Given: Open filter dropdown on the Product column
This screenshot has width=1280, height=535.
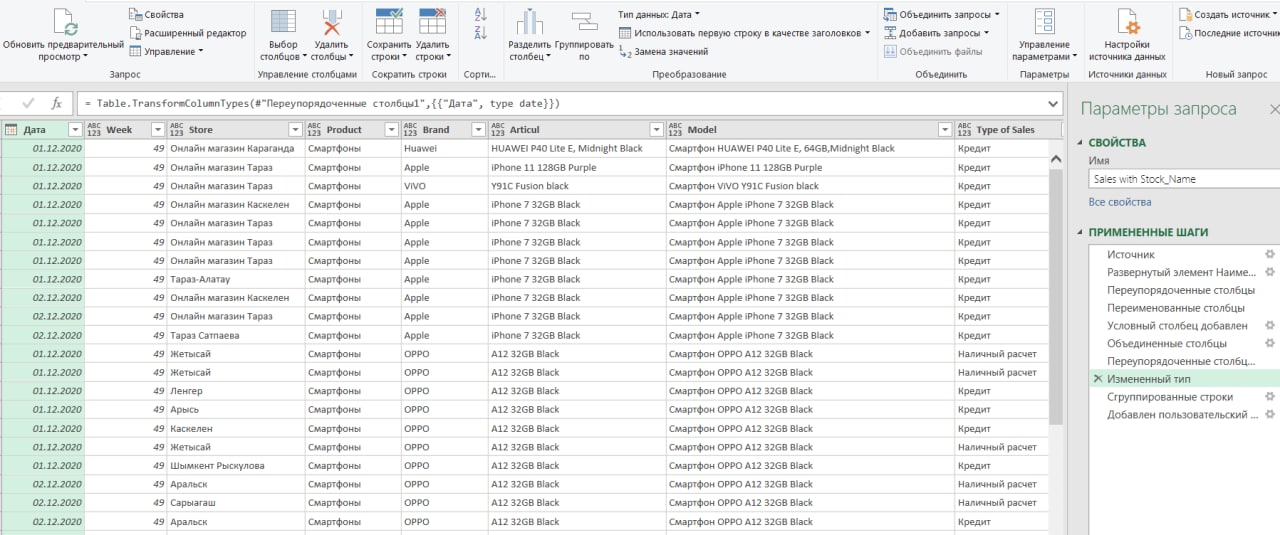Looking at the screenshot, I should coord(391,130).
